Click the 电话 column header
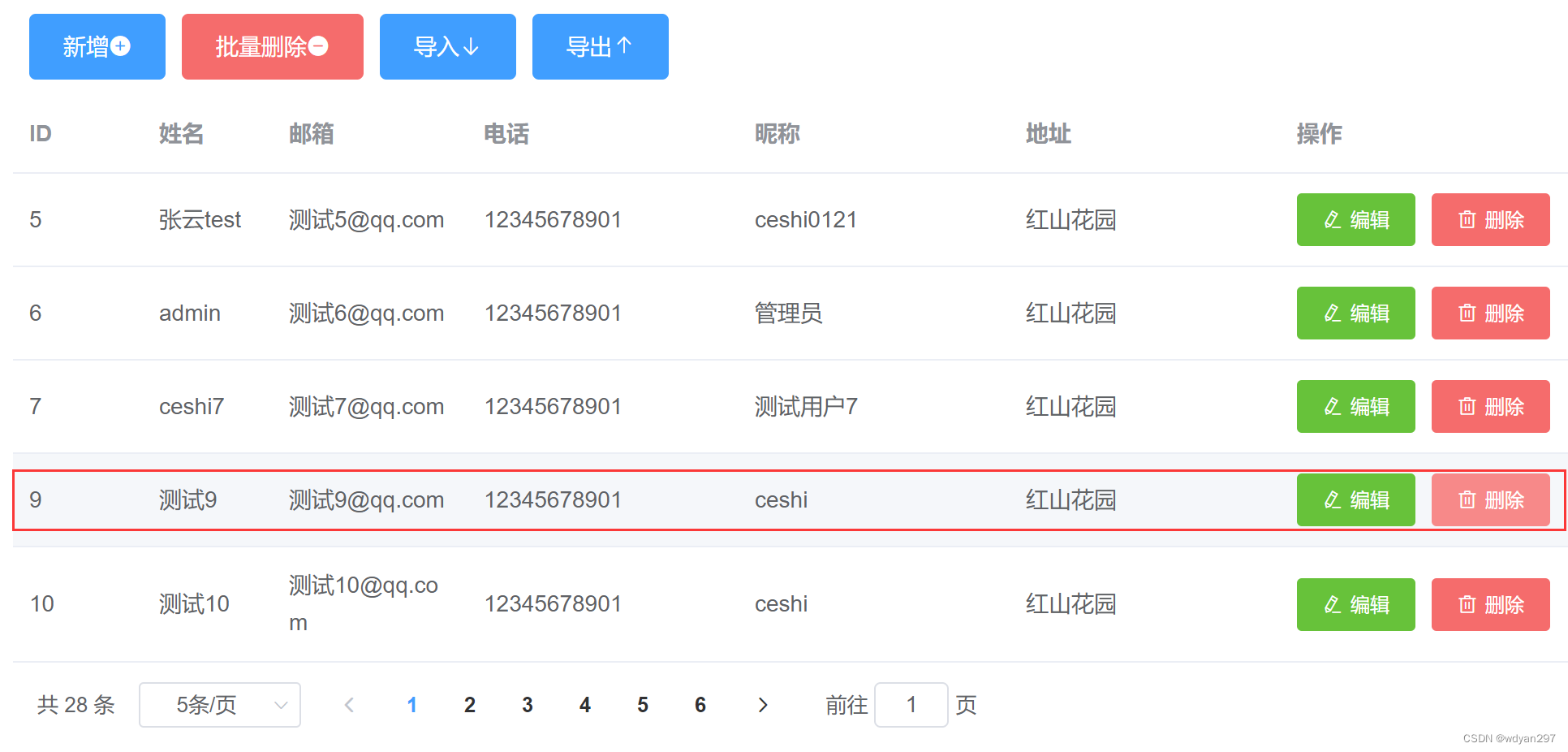This screenshot has height=752, width=1568. click(506, 133)
